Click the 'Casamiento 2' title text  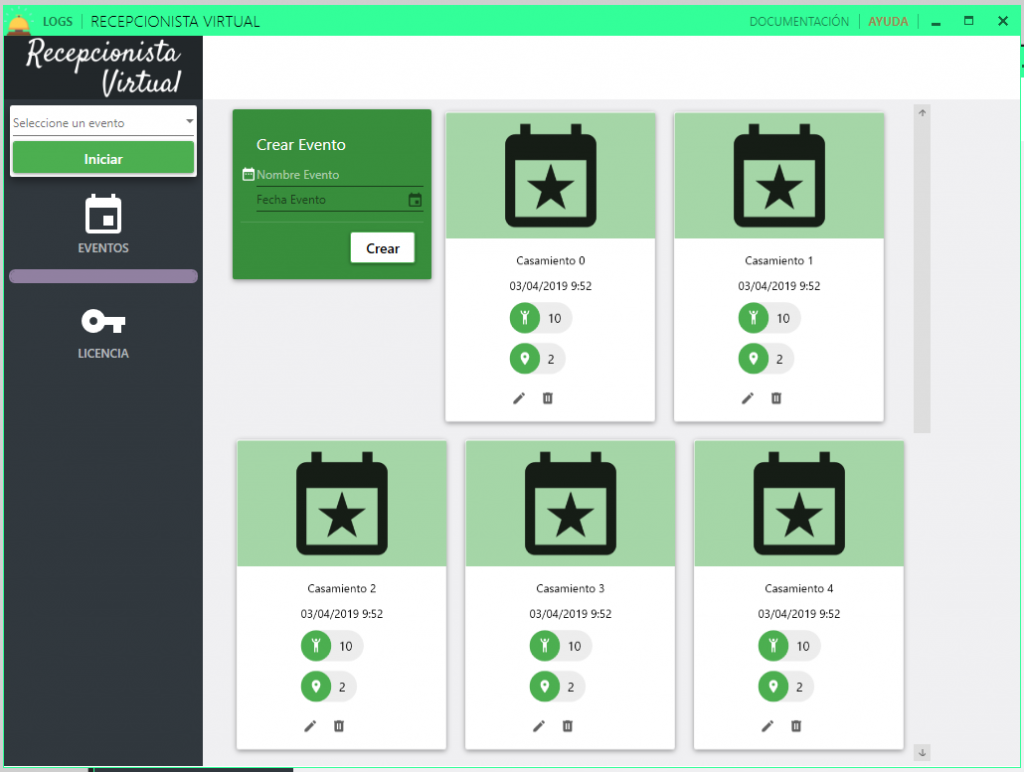point(342,588)
